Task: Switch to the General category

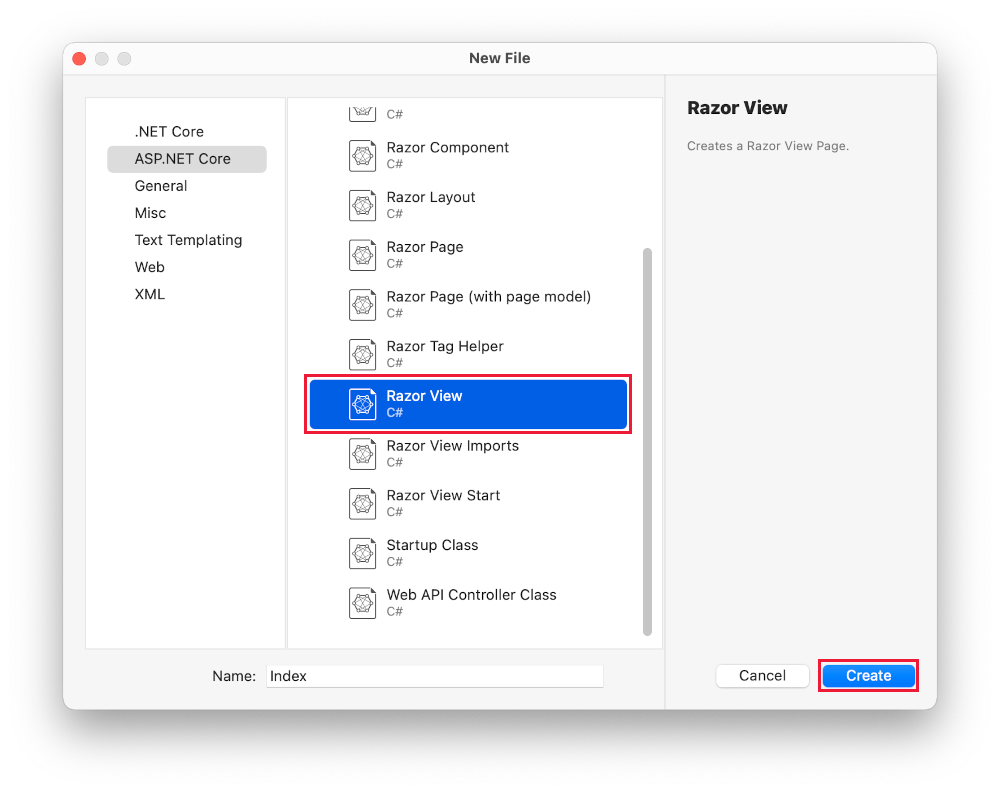Action: [x=160, y=186]
